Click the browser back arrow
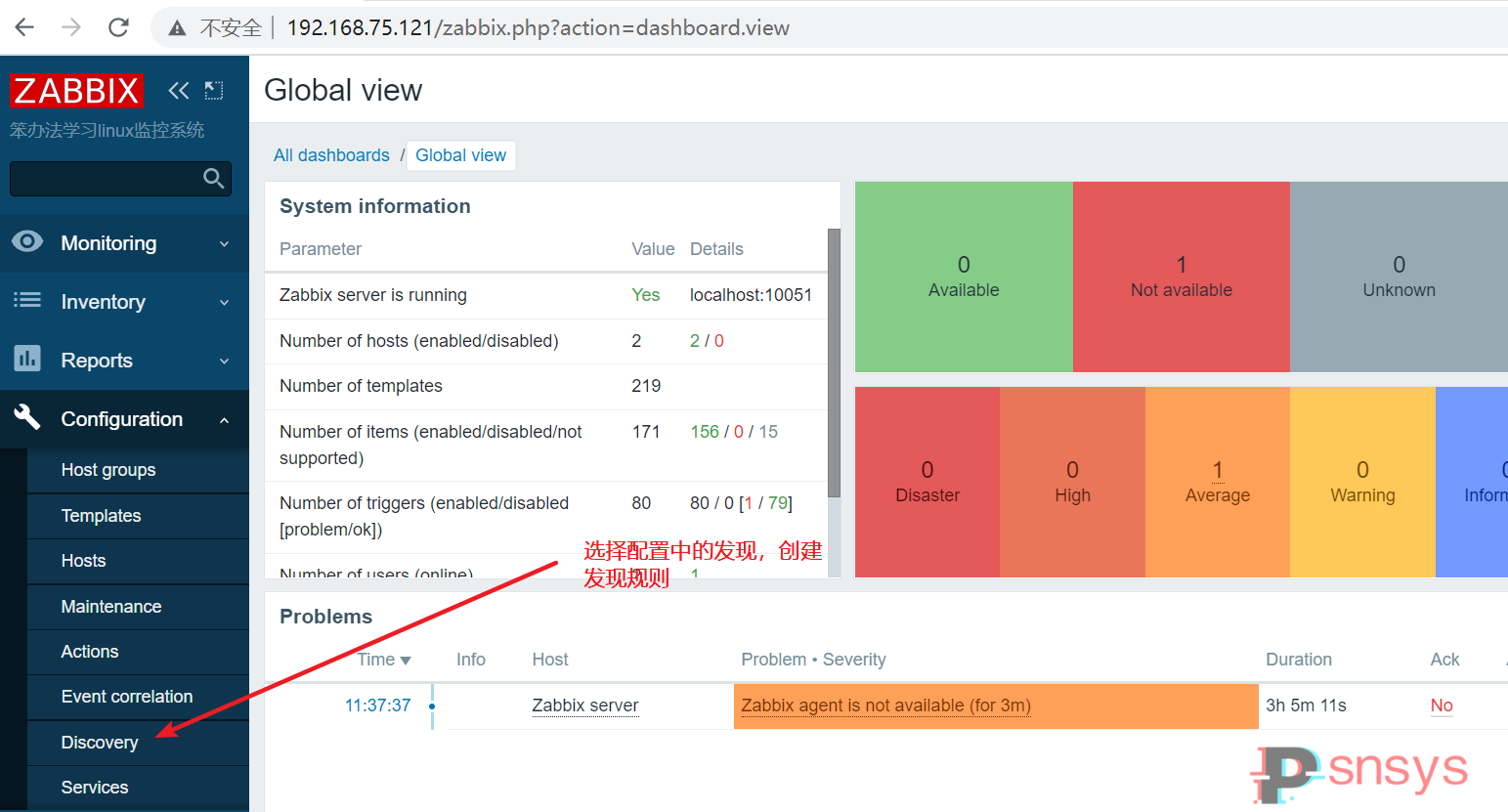The height and width of the screenshot is (812, 1508). (24, 27)
